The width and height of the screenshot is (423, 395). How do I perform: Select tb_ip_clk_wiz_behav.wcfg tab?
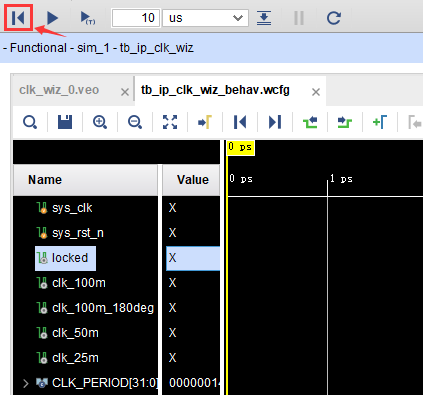(215, 90)
